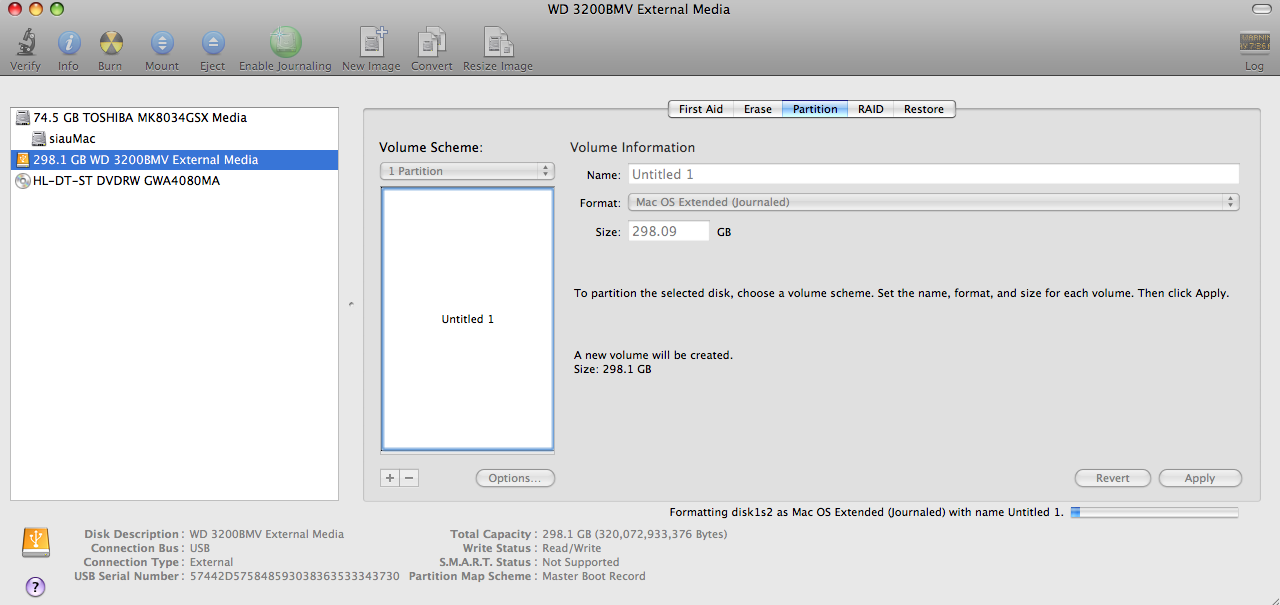Click the Connection Bus value USB

pyautogui.click(x=200, y=548)
